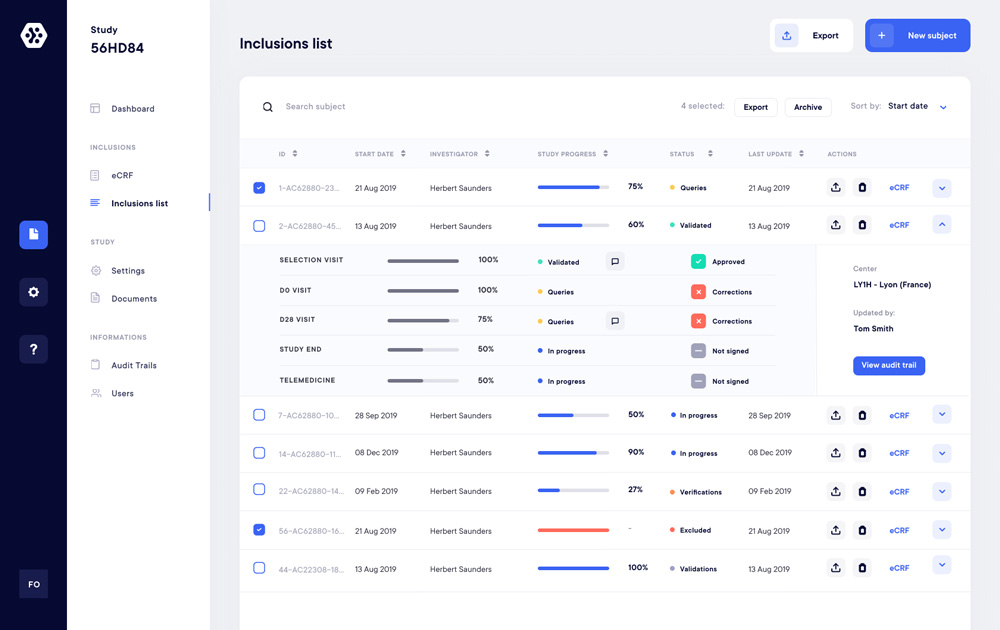Click the upload icon in row 22-AC62880-14
Screen dimensions: 1000x630
coord(835,492)
